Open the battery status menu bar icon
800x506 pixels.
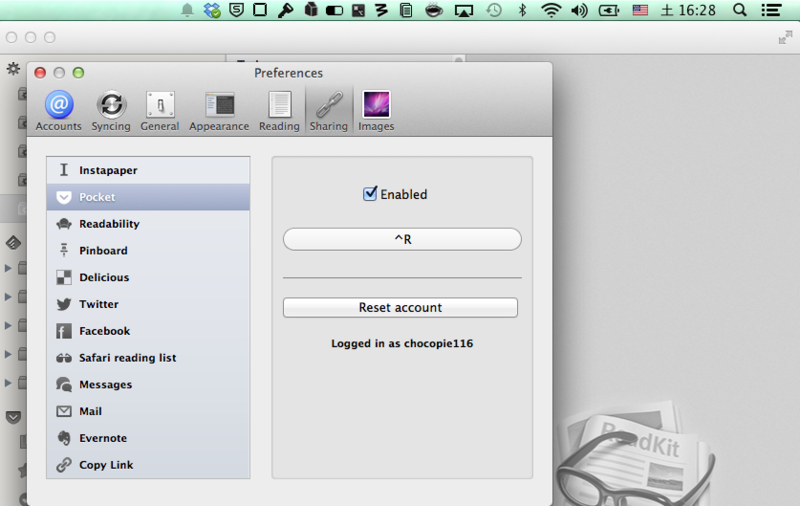pos(609,10)
